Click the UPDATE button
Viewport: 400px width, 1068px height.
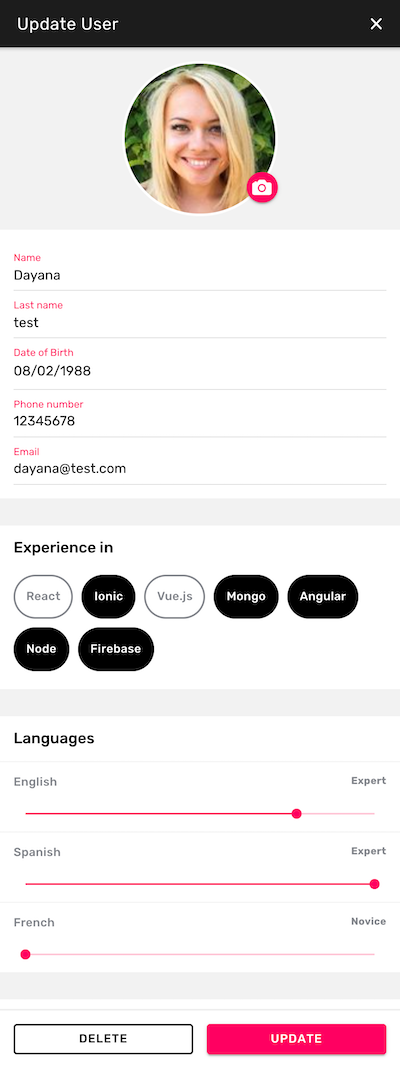[x=296, y=1039]
